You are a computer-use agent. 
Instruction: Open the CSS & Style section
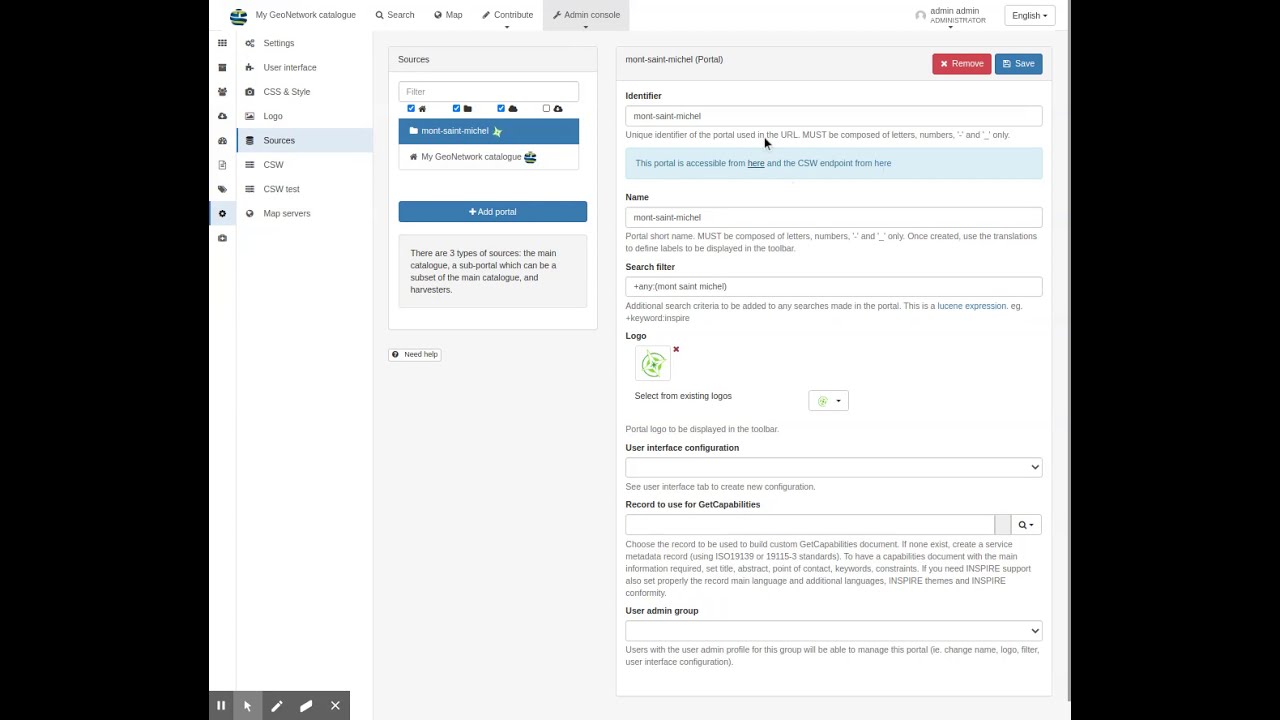287,92
